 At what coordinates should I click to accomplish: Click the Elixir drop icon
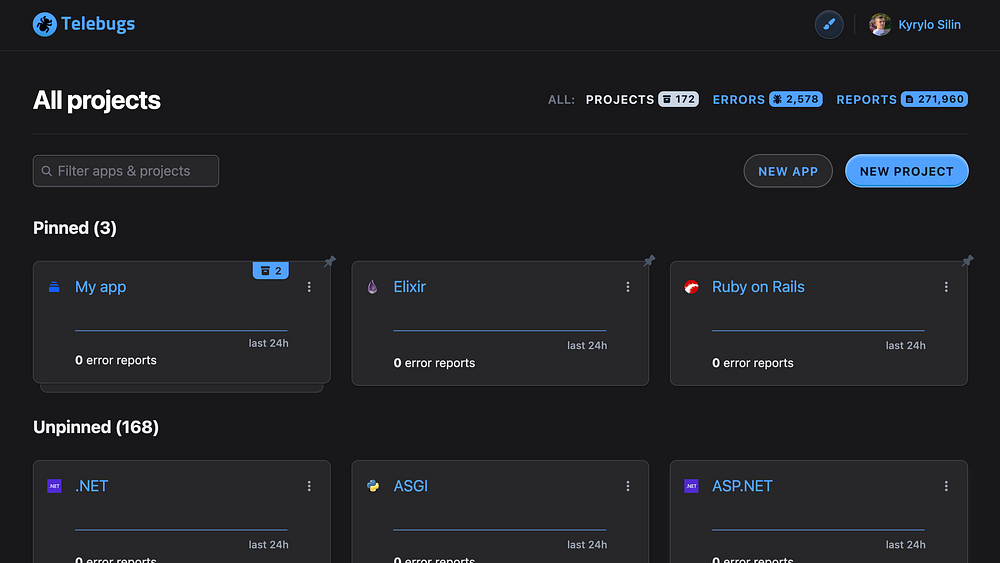click(372, 287)
